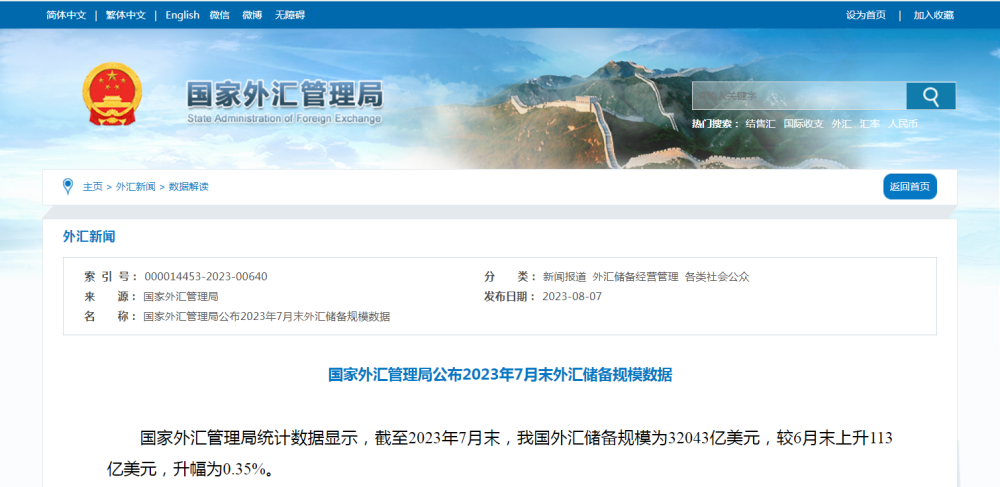This screenshot has width=1000, height=487.
Task: Open 外汇新闻 in the breadcrumb
Action: (135, 187)
